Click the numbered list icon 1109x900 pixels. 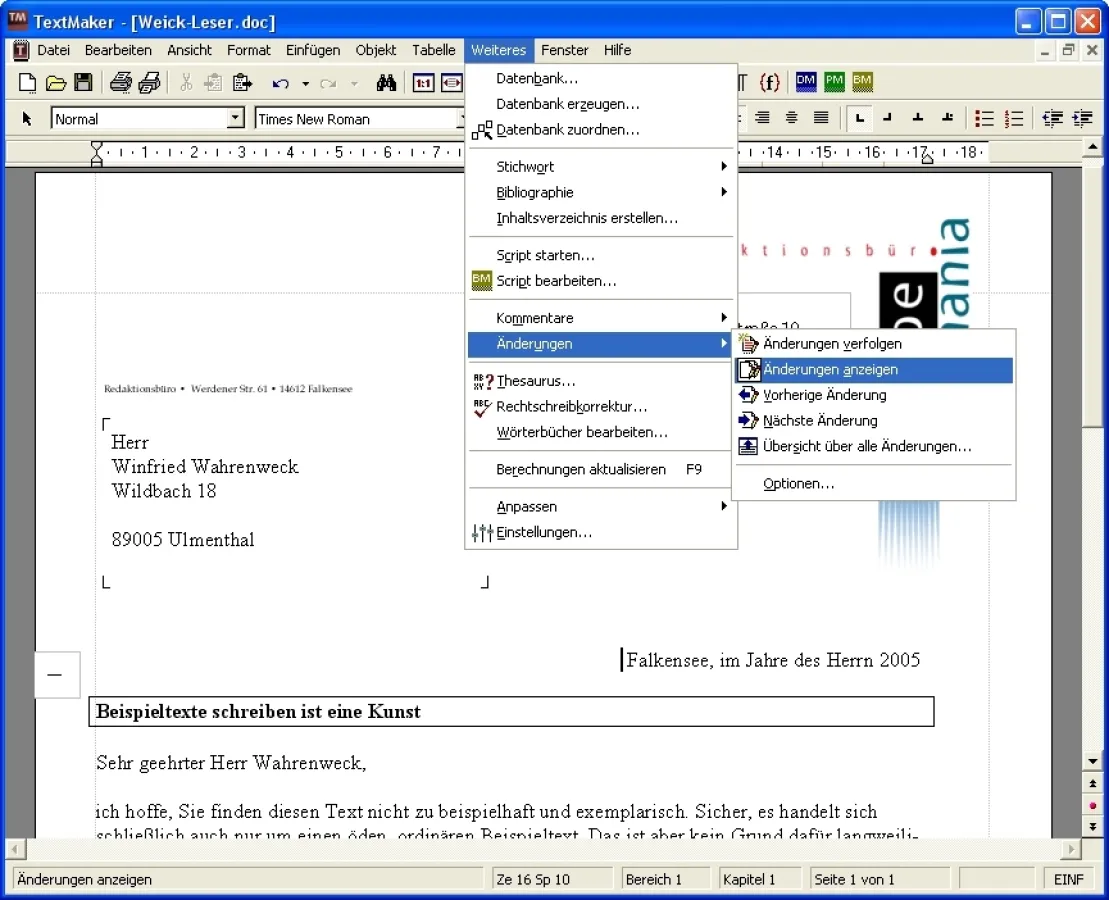(1014, 119)
